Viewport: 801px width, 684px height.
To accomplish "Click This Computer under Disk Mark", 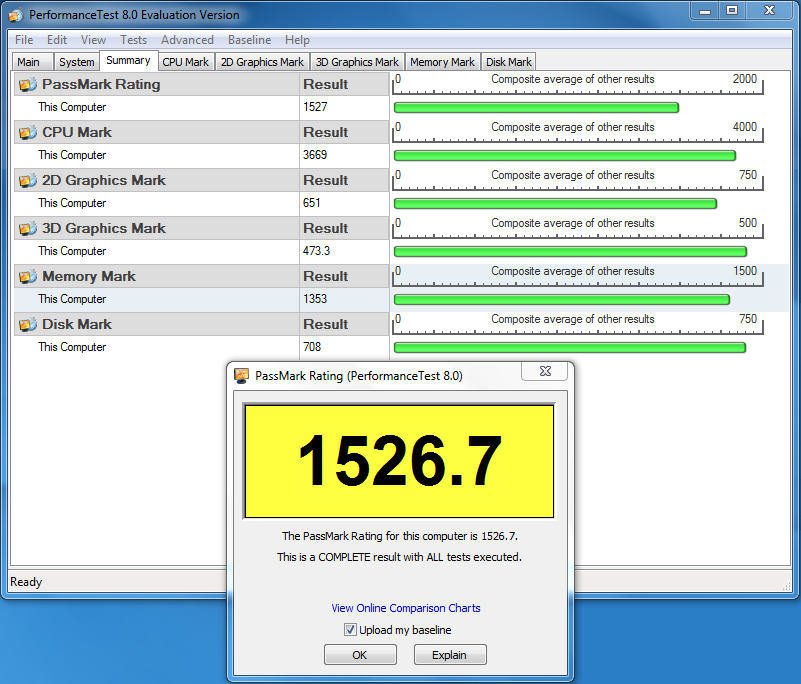I will click(72, 347).
